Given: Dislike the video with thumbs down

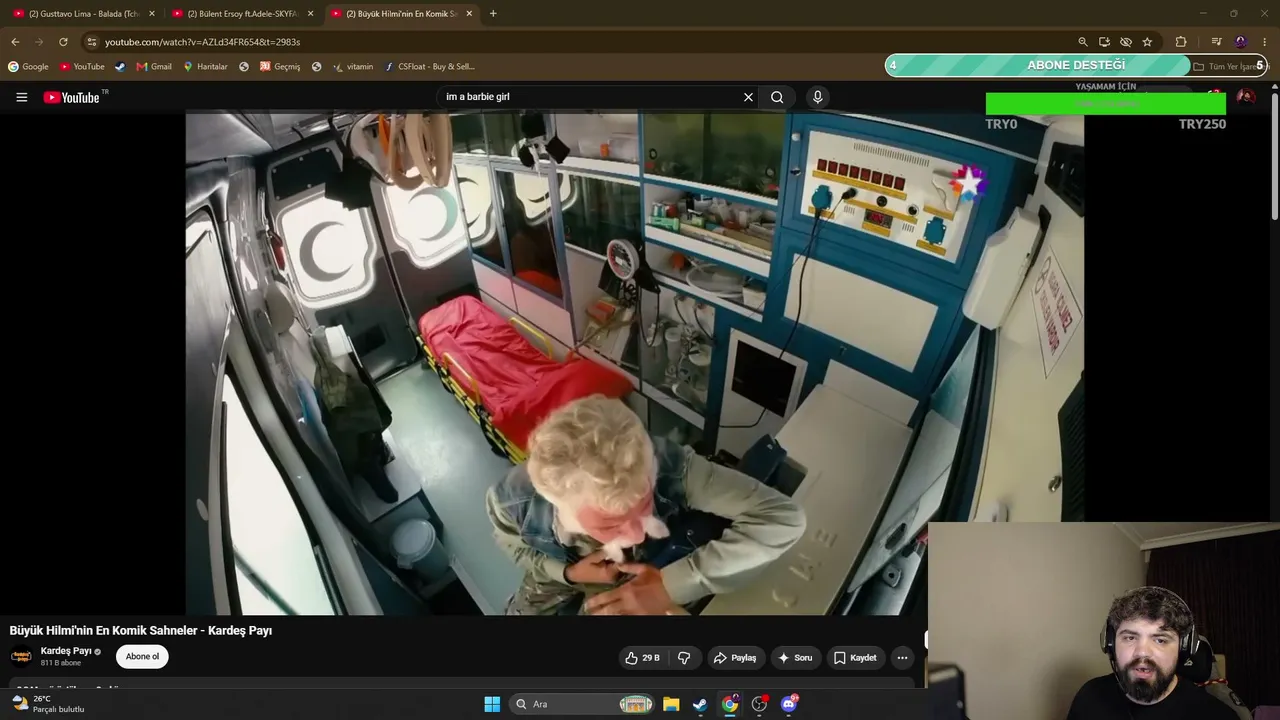Looking at the screenshot, I should click(684, 658).
